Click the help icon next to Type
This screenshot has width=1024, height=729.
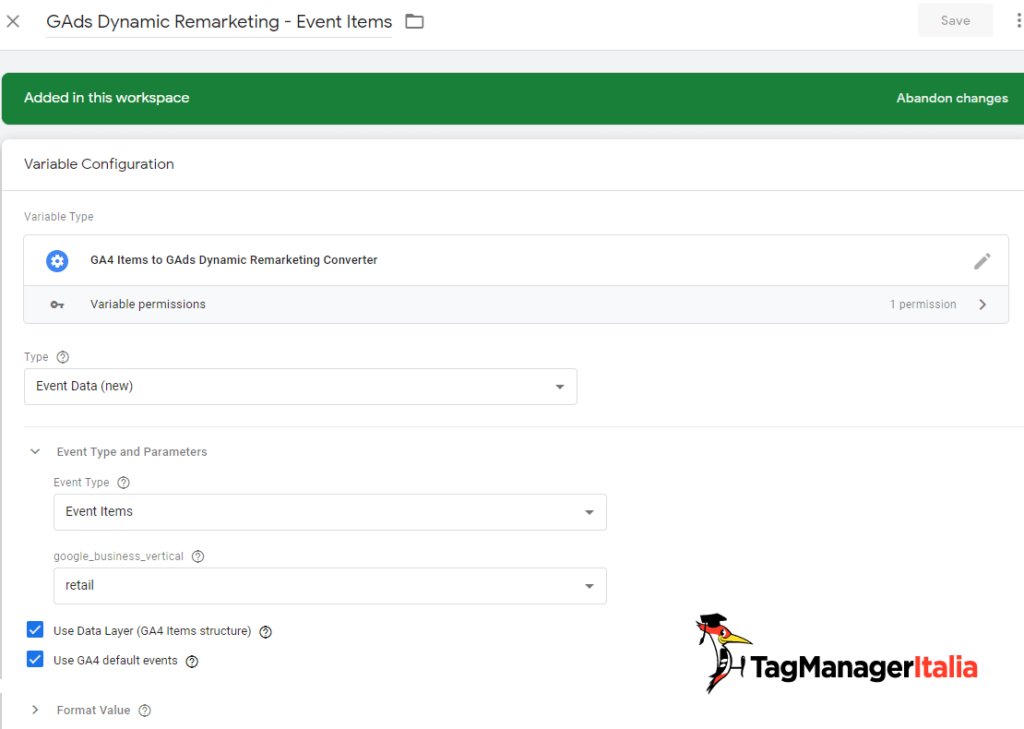pos(63,357)
